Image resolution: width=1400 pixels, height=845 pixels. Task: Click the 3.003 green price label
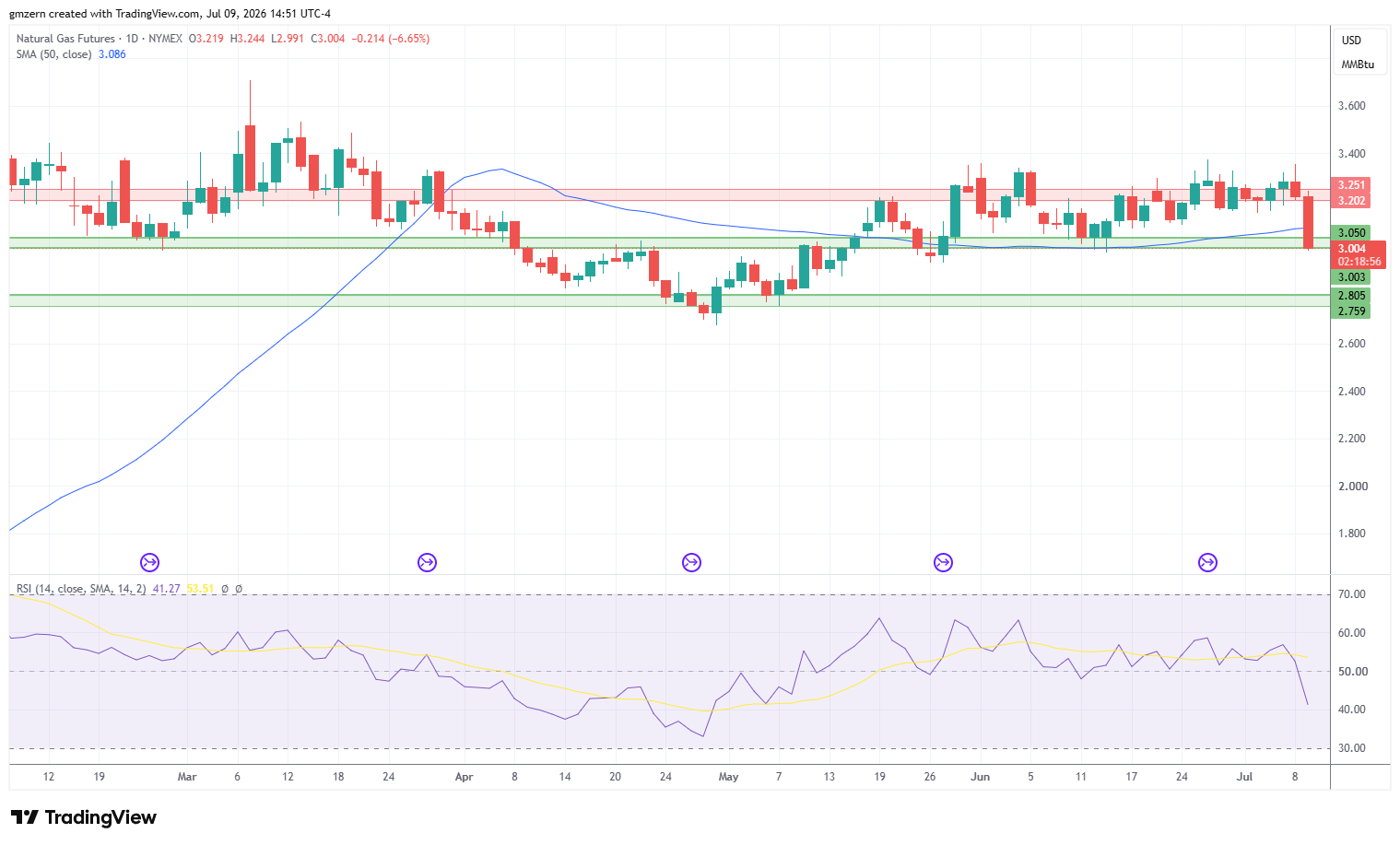click(x=1351, y=277)
